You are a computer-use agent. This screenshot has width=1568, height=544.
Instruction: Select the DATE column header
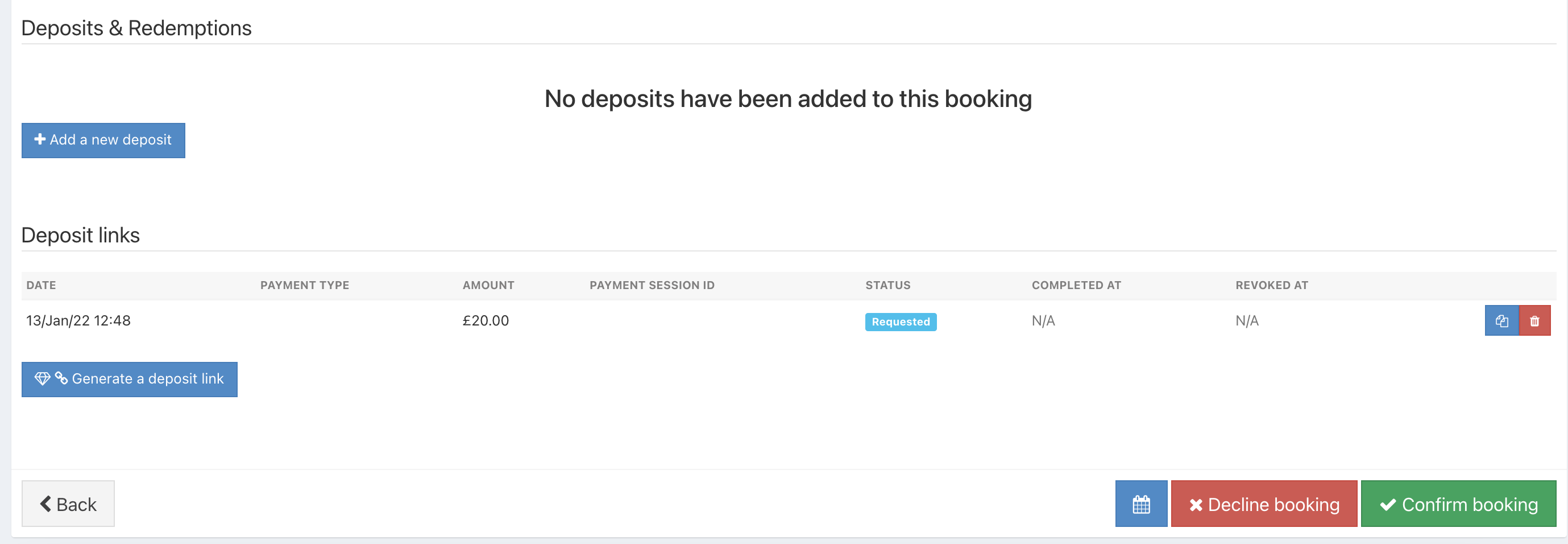pos(42,285)
